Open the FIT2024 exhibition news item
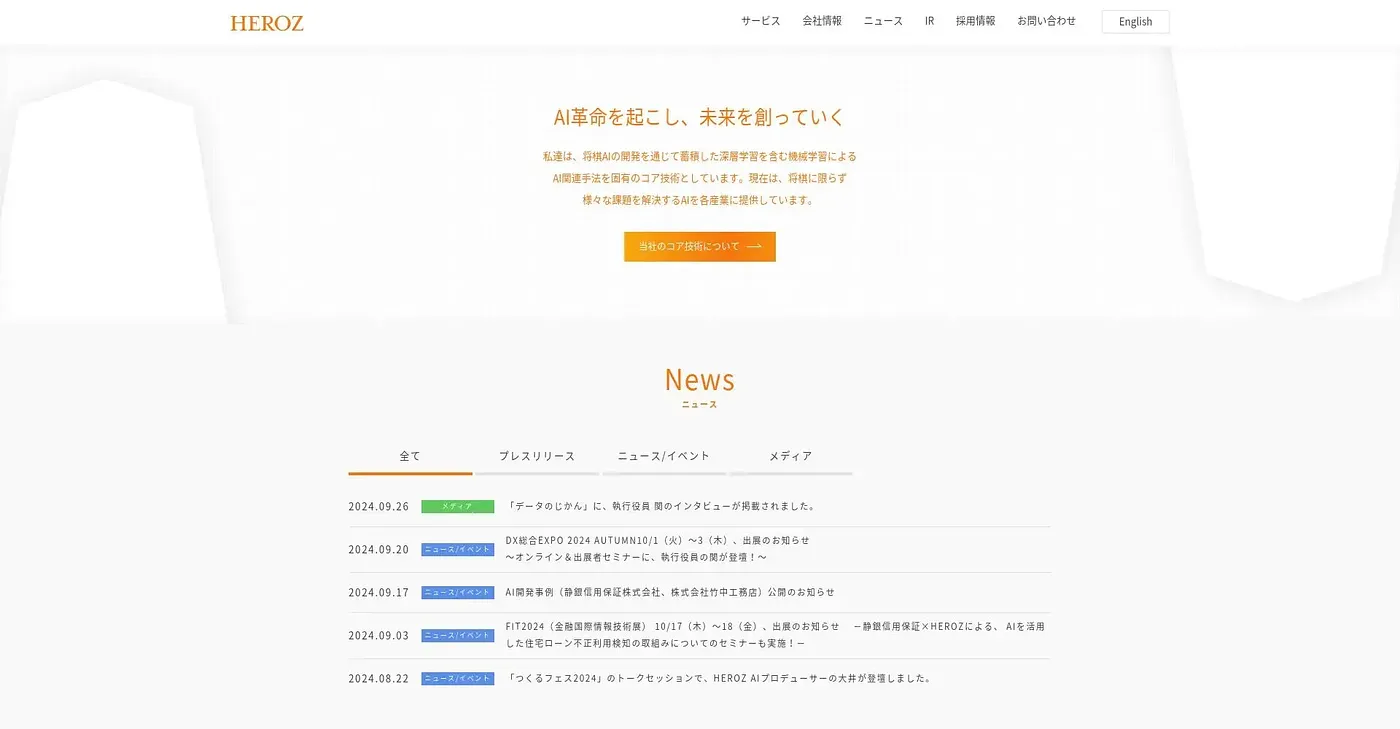The image size is (1400, 729). (775, 635)
